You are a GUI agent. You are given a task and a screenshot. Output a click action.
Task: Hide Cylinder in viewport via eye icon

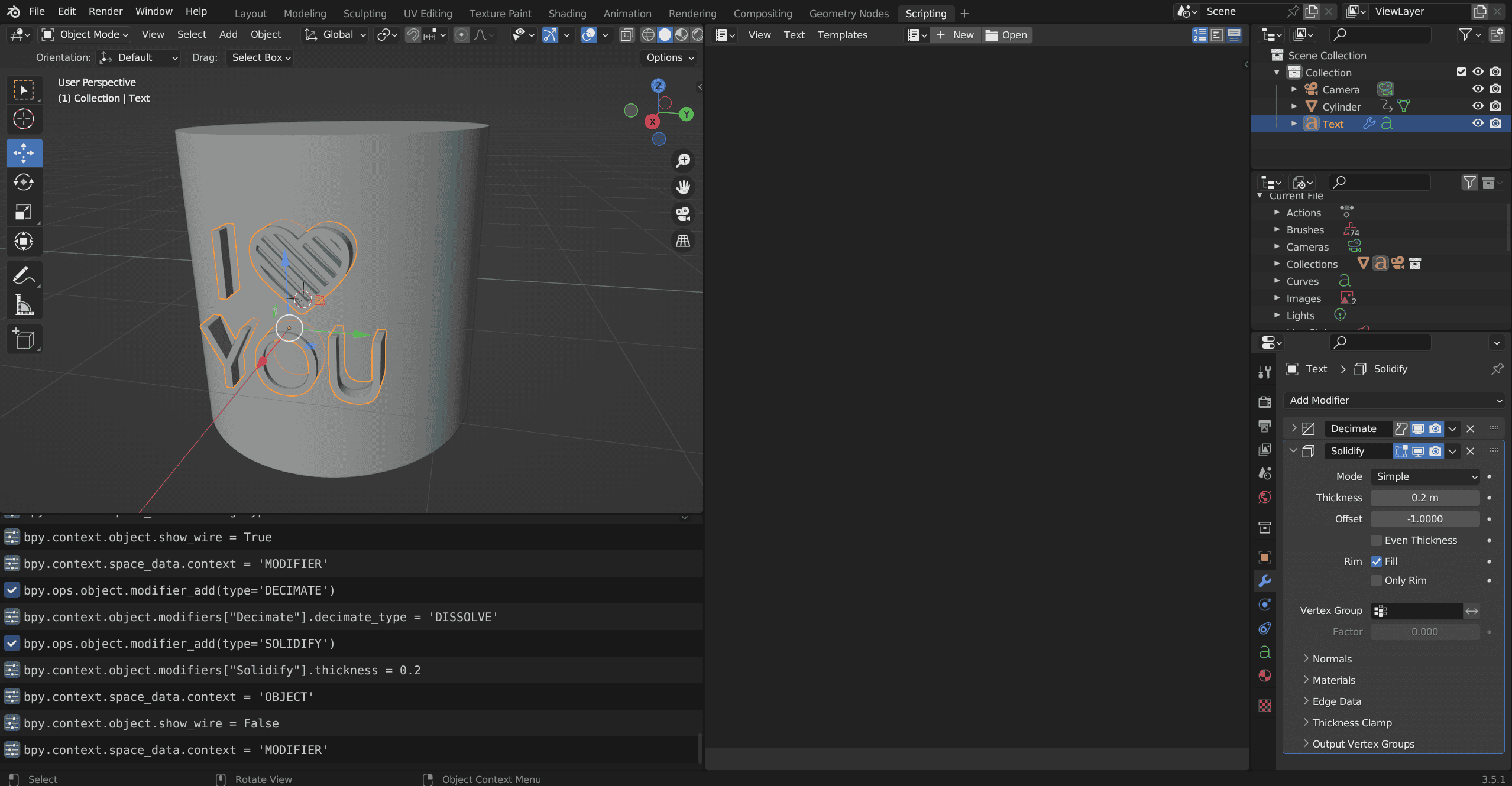coord(1478,106)
